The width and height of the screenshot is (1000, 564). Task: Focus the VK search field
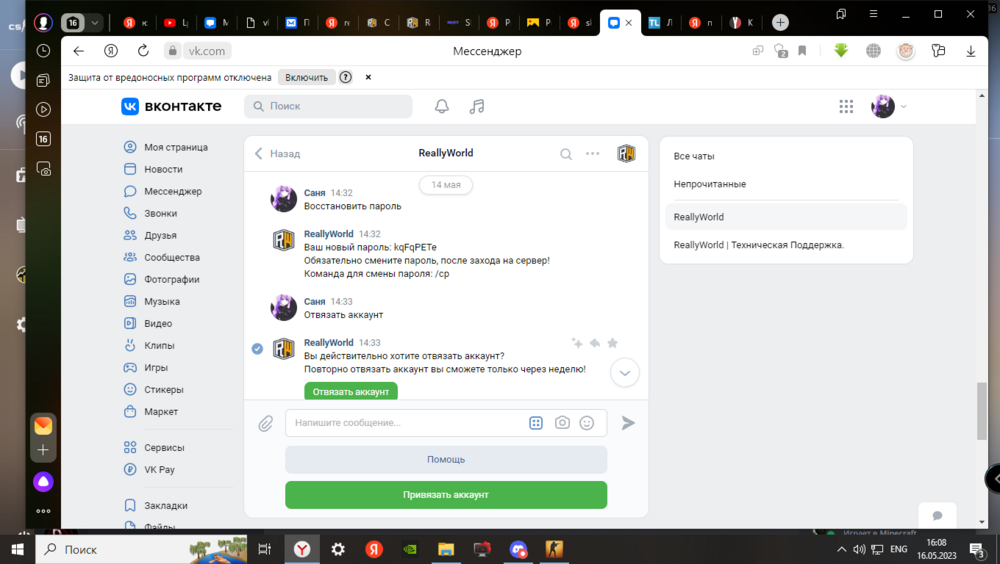(x=328, y=107)
